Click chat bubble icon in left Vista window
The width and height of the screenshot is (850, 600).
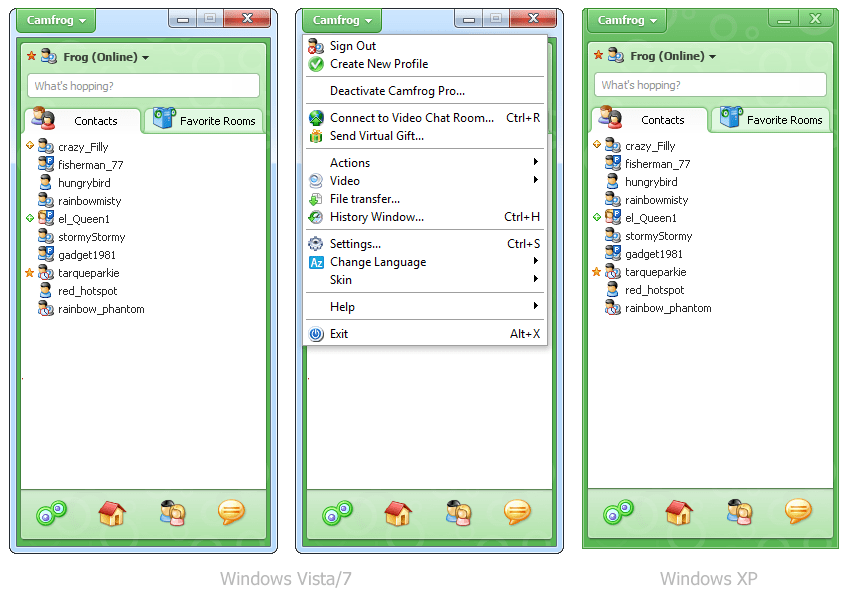[x=231, y=512]
